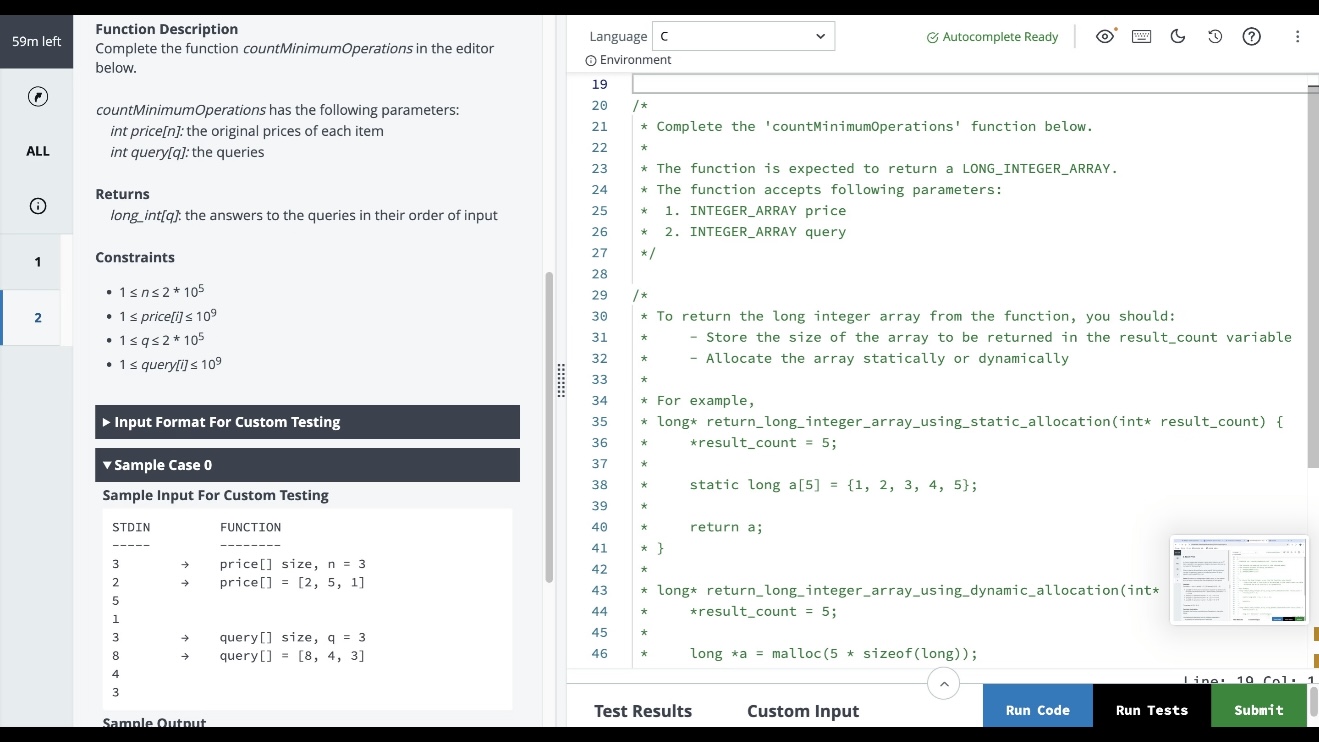The height and width of the screenshot is (742, 1319).
Task: Click the 'return a LONG_INTEGER_ARRAY' comment line
Action: pyautogui.click(x=879, y=168)
